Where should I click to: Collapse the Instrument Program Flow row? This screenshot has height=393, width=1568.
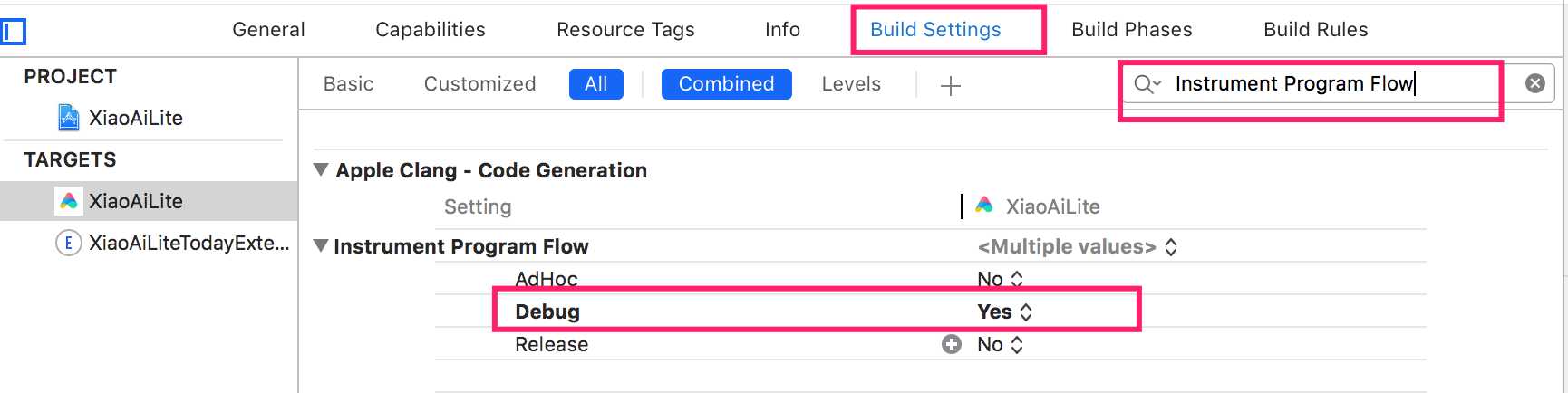pyautogui.click(x=321, y=245)
